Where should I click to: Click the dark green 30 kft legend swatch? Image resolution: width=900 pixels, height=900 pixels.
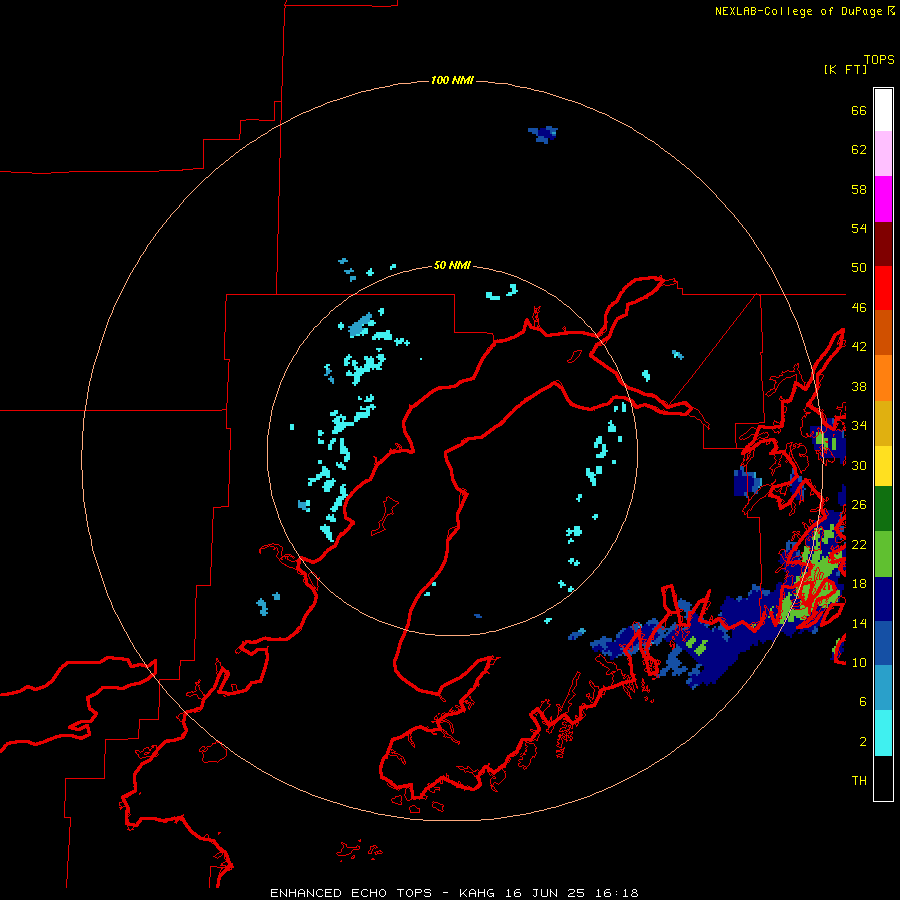(x=883, y=509)
